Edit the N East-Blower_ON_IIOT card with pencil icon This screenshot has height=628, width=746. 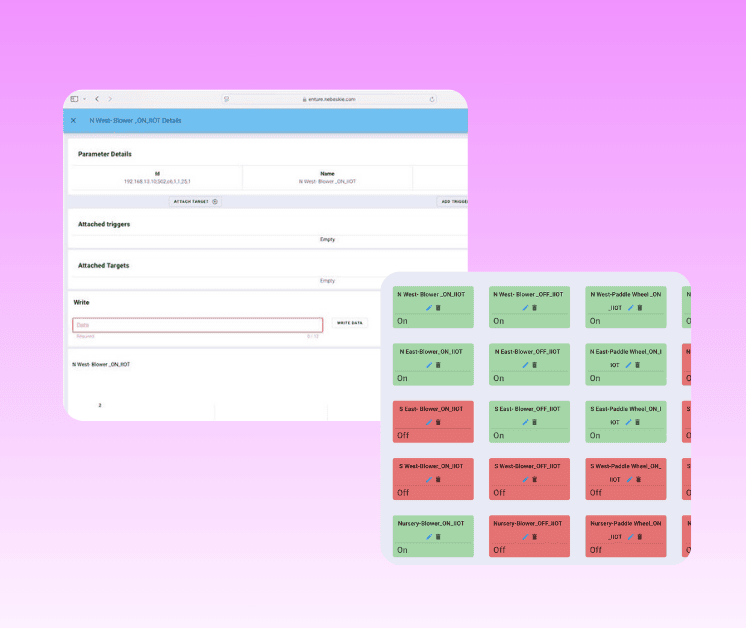[x=428, y=365]
